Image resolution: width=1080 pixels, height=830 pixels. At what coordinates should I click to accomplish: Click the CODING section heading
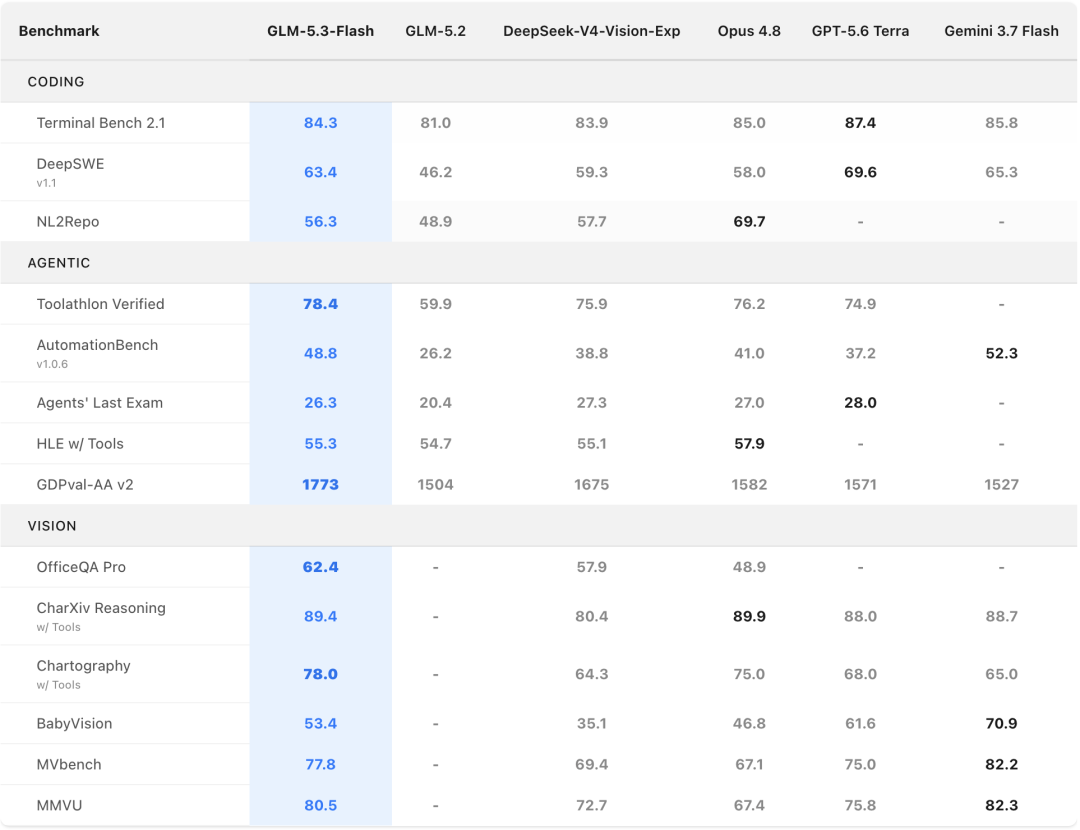56,81
